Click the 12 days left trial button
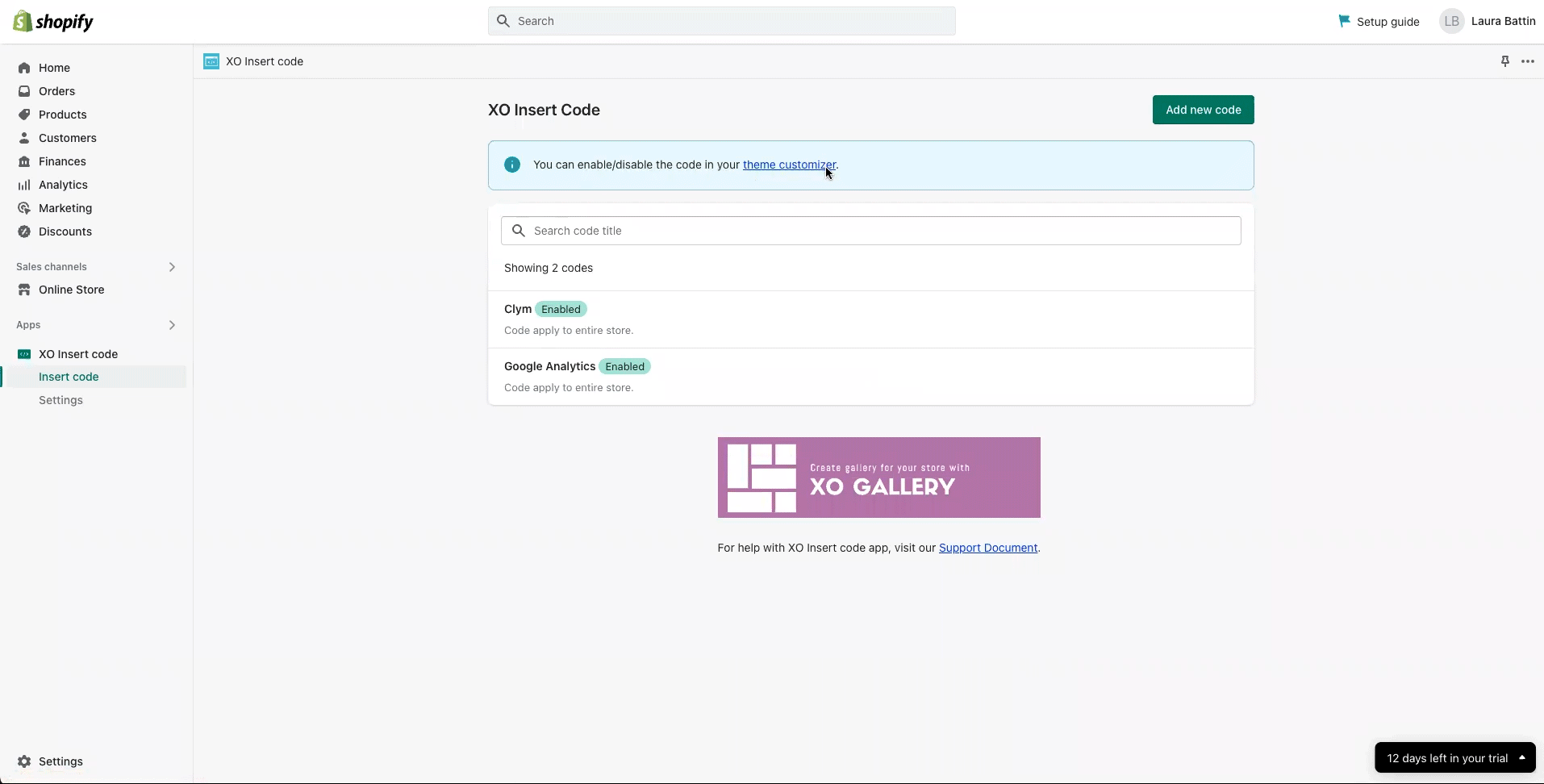Viewport: 1544px width, 784px height. click(x=1454, y=757)
